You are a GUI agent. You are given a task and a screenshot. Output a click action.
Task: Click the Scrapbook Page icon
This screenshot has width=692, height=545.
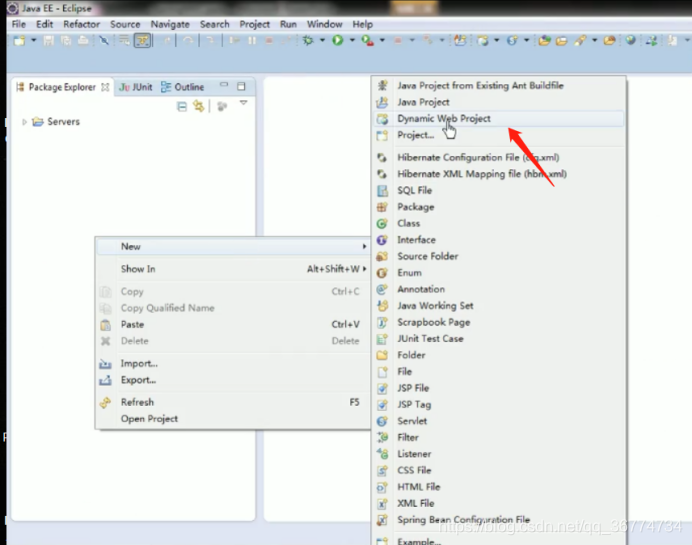382,323
